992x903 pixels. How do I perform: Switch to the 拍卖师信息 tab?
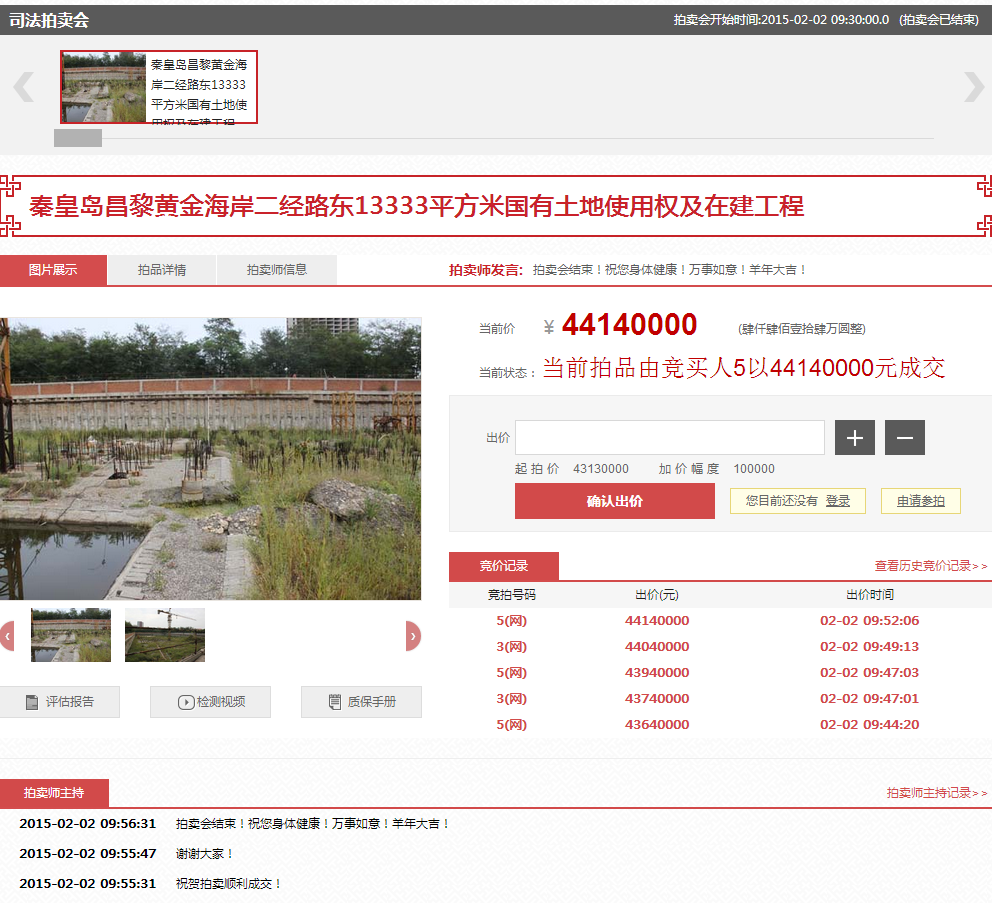click(276, 270)
